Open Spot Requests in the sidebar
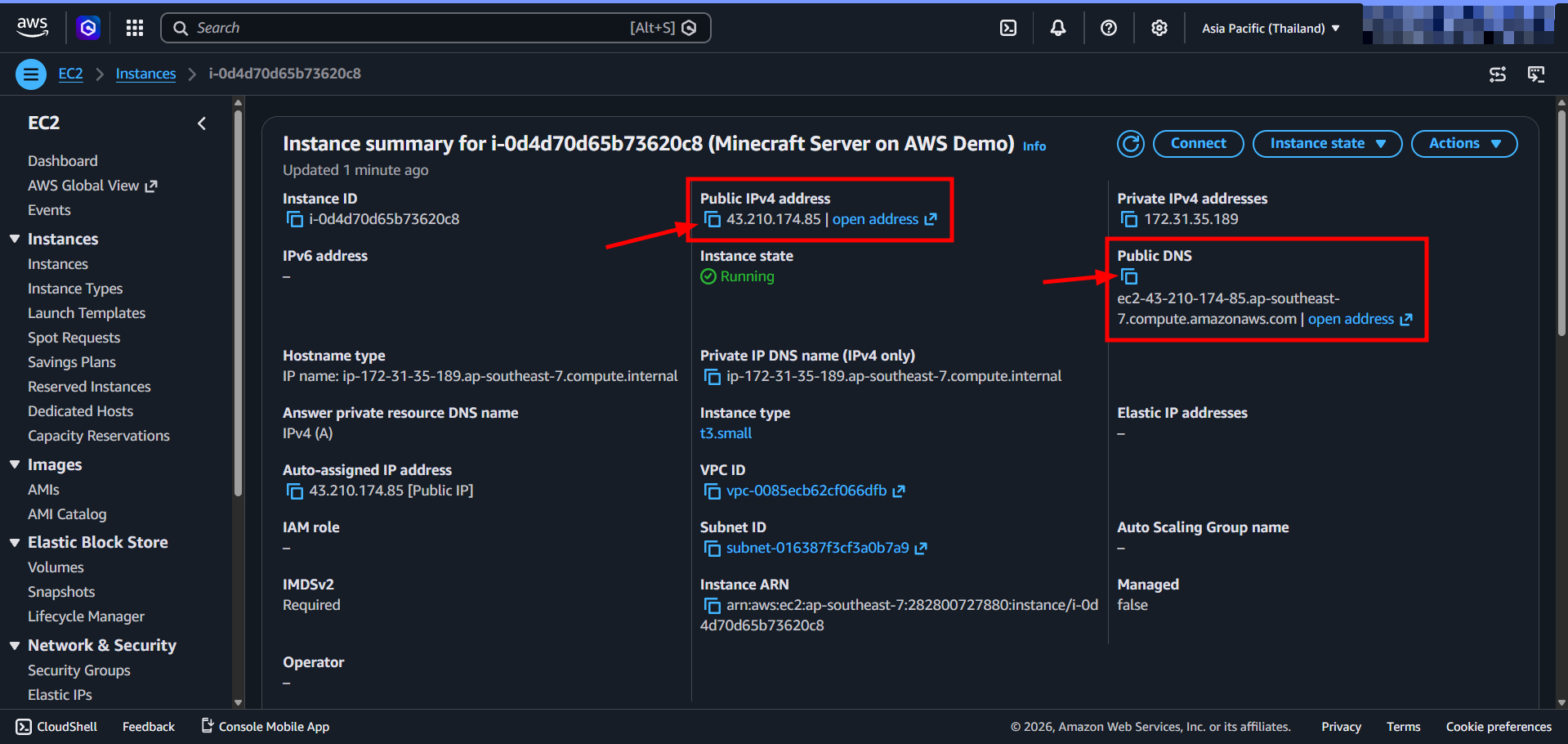The image size is (1568, 744). (x=74, y=338)
